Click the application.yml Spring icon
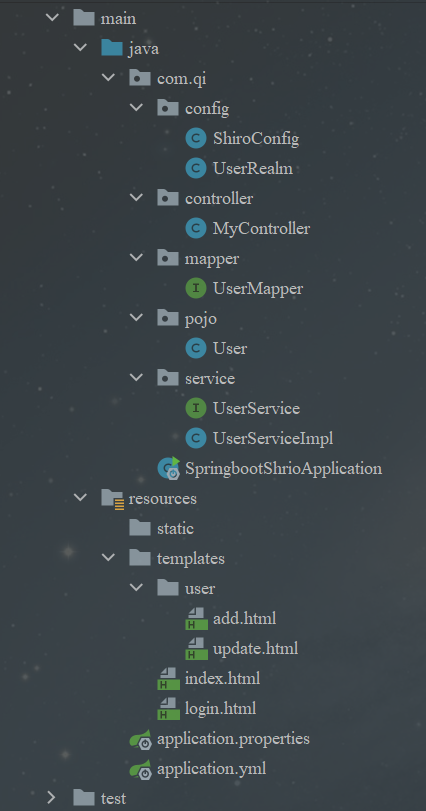The image size is (426, 811). (x=141, y=769)
